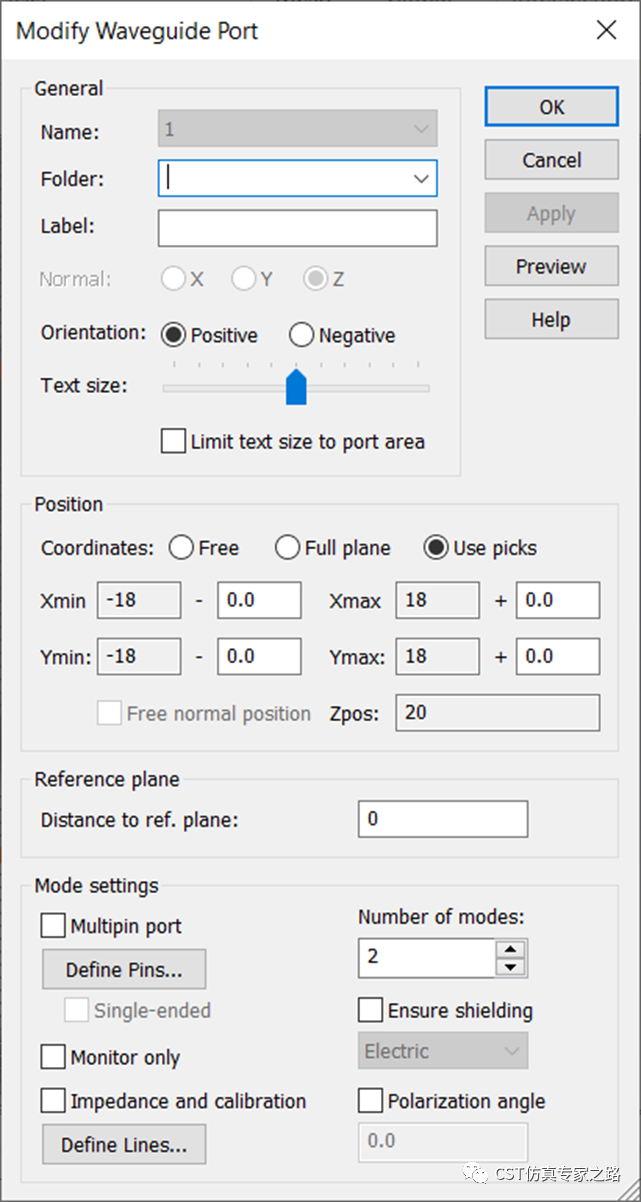
Task: Expand the Electric shielding dropdown
Action: pos(512,1051)
